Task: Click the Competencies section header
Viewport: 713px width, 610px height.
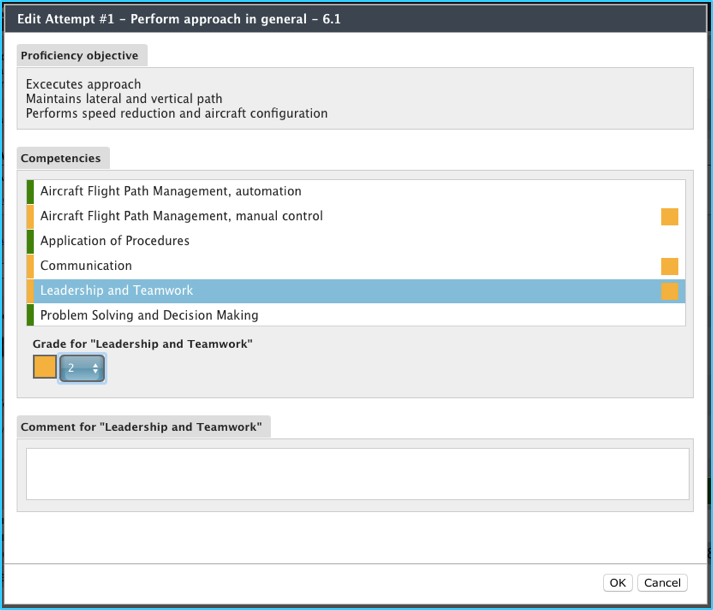Action: [63, 158]
